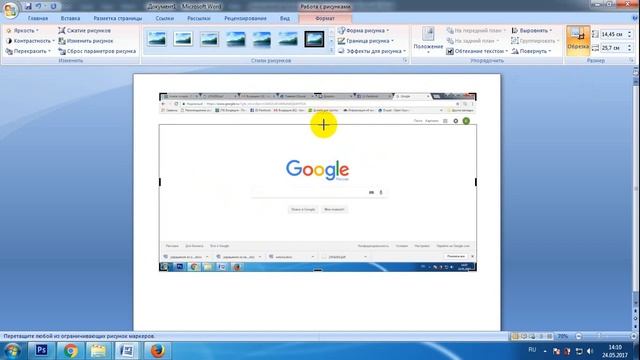
Task: Click На задний план (Send to Back)
Action: pos(473,41)
